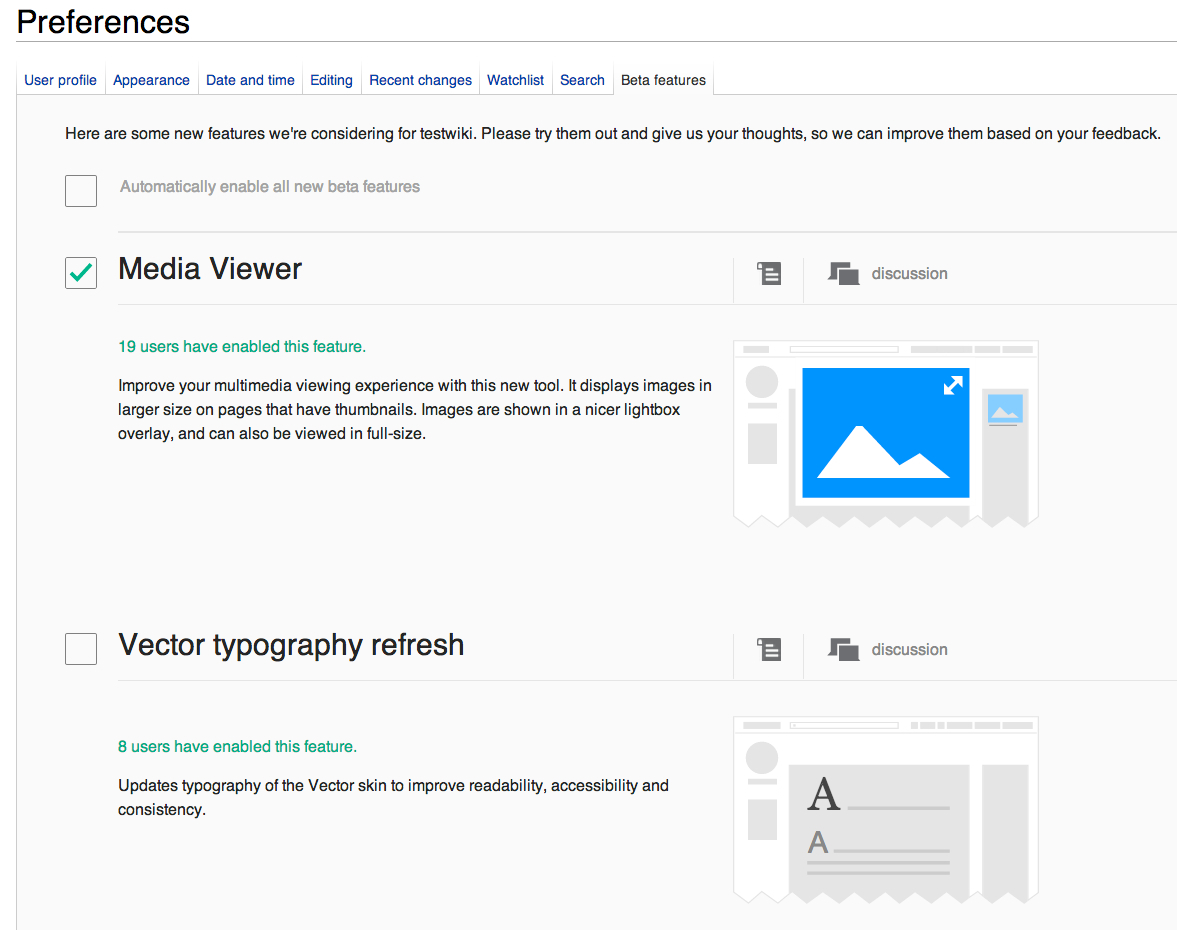The height and width of the screenshot is (930, 1177).
Task: Disable the Media Viewer feature checkbox
Action: click(x=80, y=272)
